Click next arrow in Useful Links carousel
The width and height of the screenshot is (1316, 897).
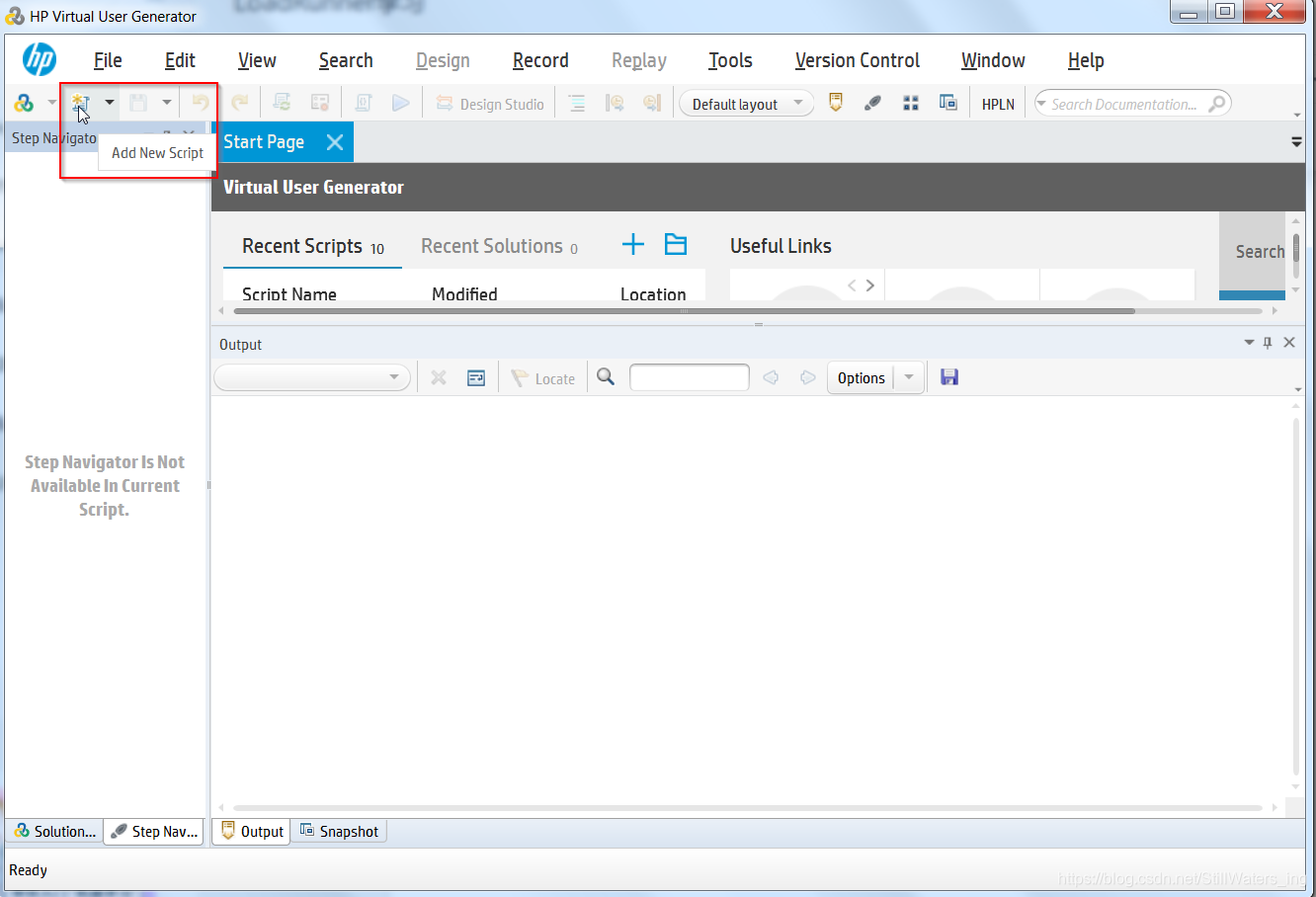pyautogui.click(x=870, y=285)
